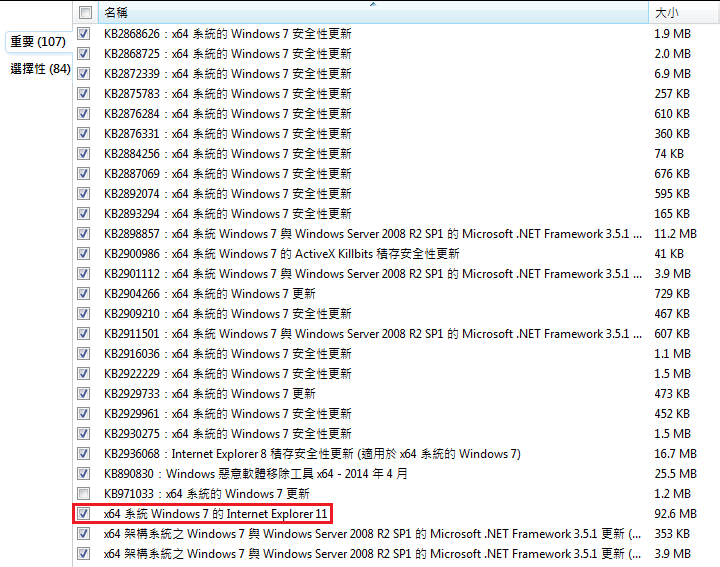Uncheck the KB2929961 update checkbox
Viewport: 720px width, 567px height.
(x=84, y=414)
